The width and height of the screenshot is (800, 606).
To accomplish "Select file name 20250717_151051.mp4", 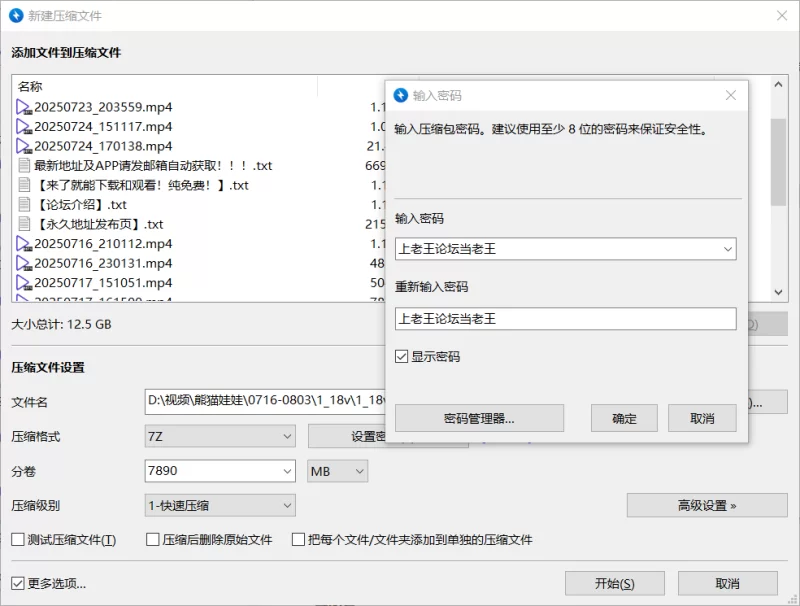I will coord(103,282).
